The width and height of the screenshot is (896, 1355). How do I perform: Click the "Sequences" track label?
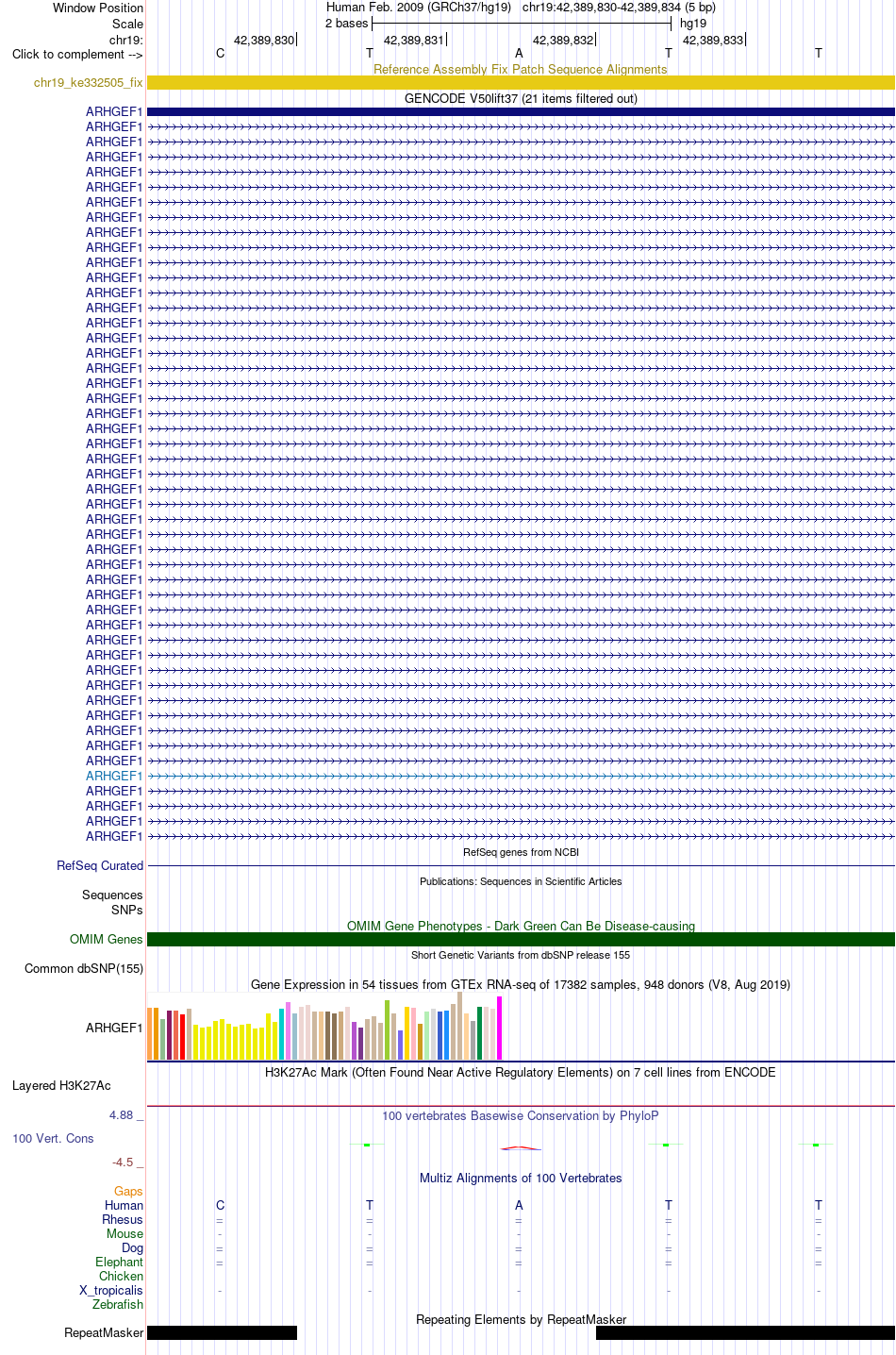[x=112, y=895]
